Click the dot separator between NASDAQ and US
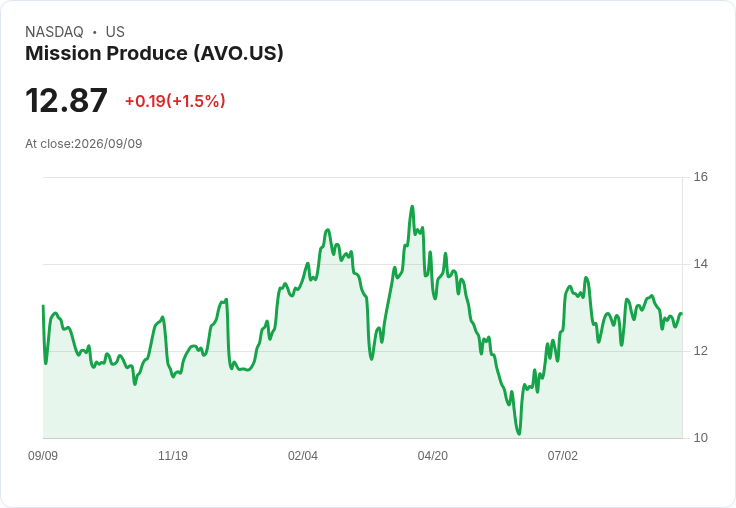Image resolution: width=736 pixels, height=508 pixels. pos(95,32)
